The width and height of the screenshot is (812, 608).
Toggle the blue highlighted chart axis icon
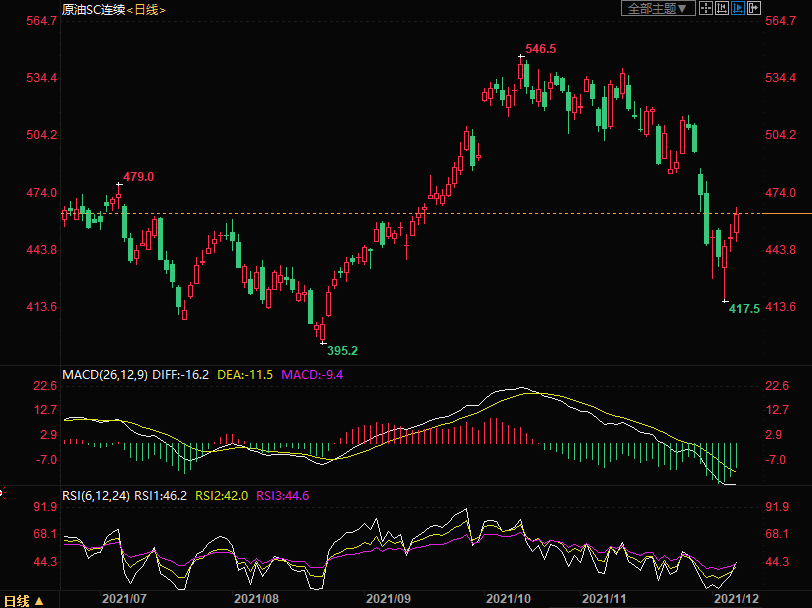click(x=737, y=8)
